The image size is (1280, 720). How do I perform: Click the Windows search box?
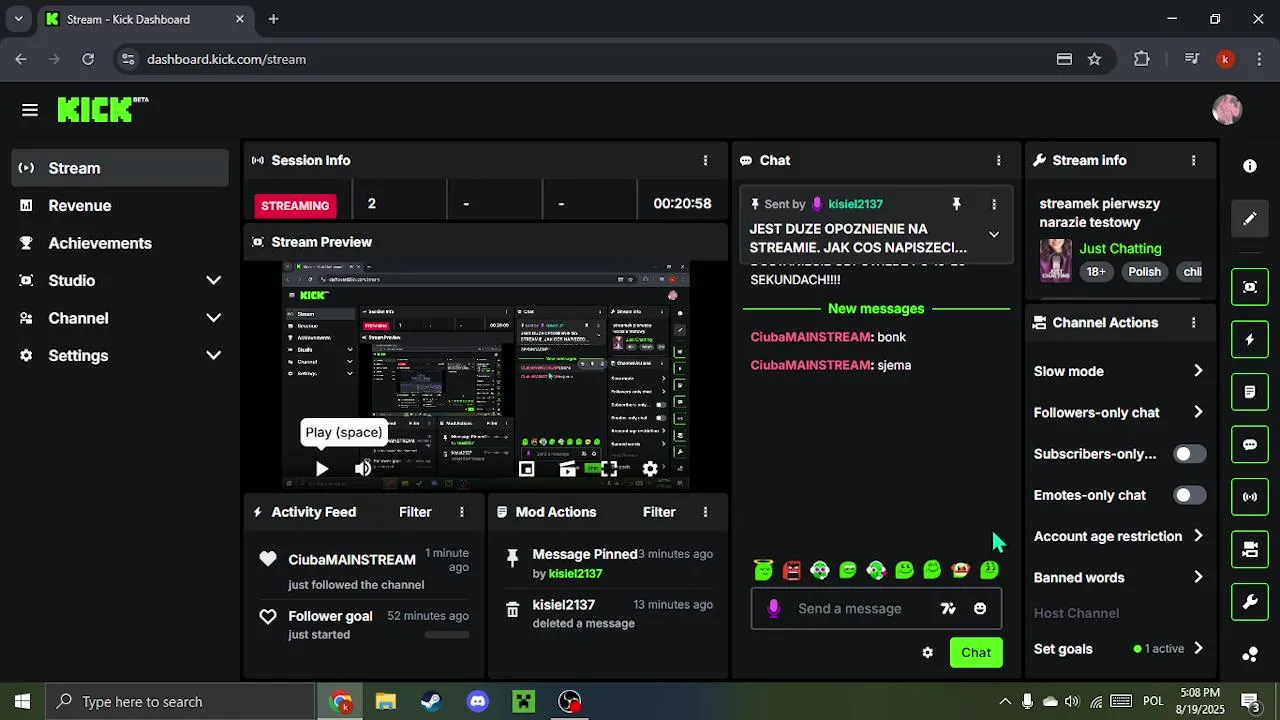[179, 702]
